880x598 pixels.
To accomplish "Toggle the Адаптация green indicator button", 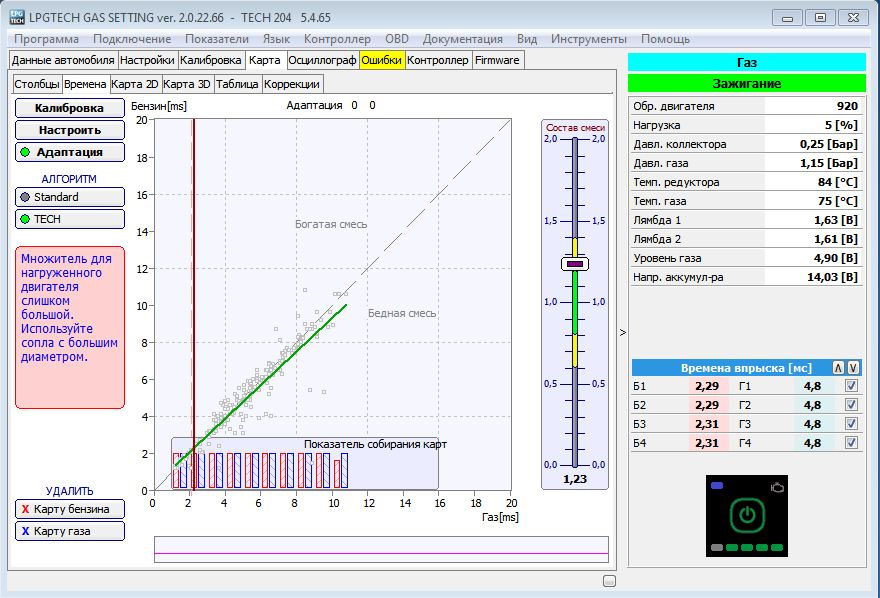I will [x=70, y=152].
